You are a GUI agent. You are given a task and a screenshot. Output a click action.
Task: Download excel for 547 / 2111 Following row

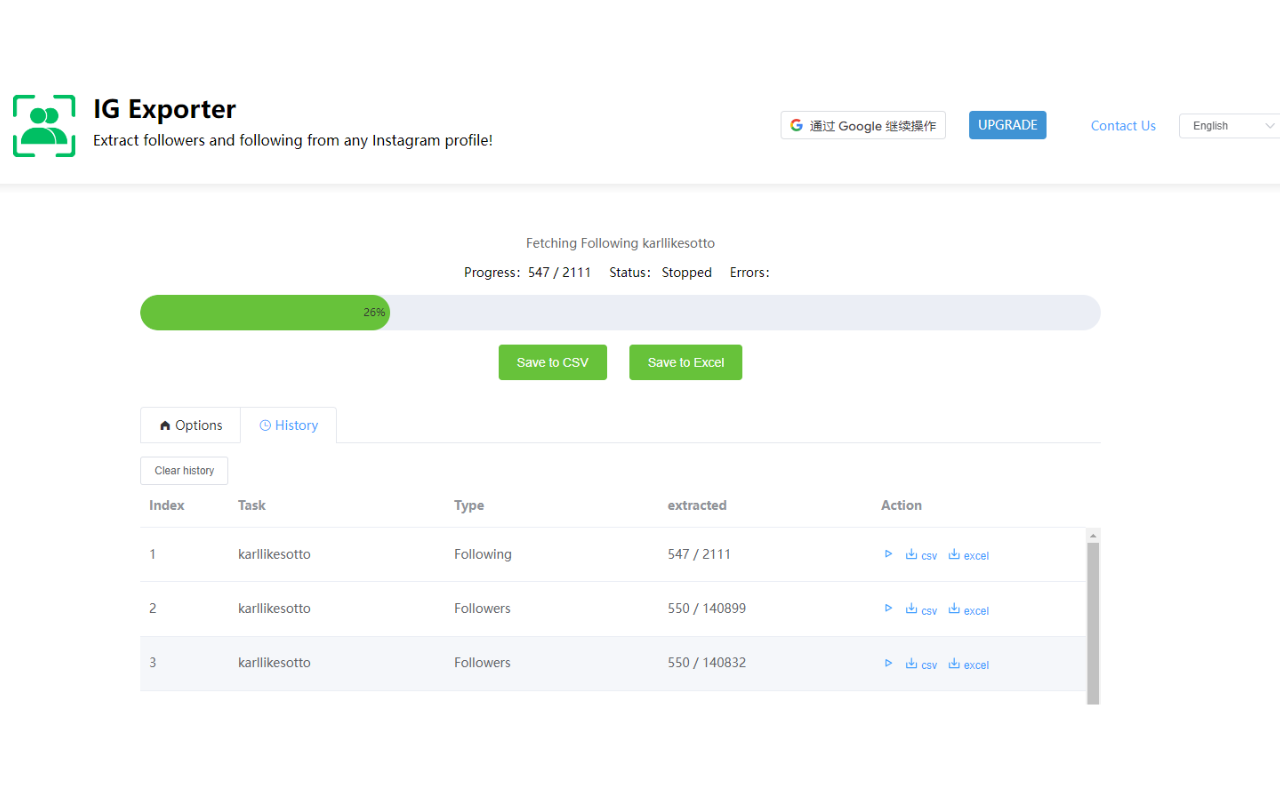point(968,555)
